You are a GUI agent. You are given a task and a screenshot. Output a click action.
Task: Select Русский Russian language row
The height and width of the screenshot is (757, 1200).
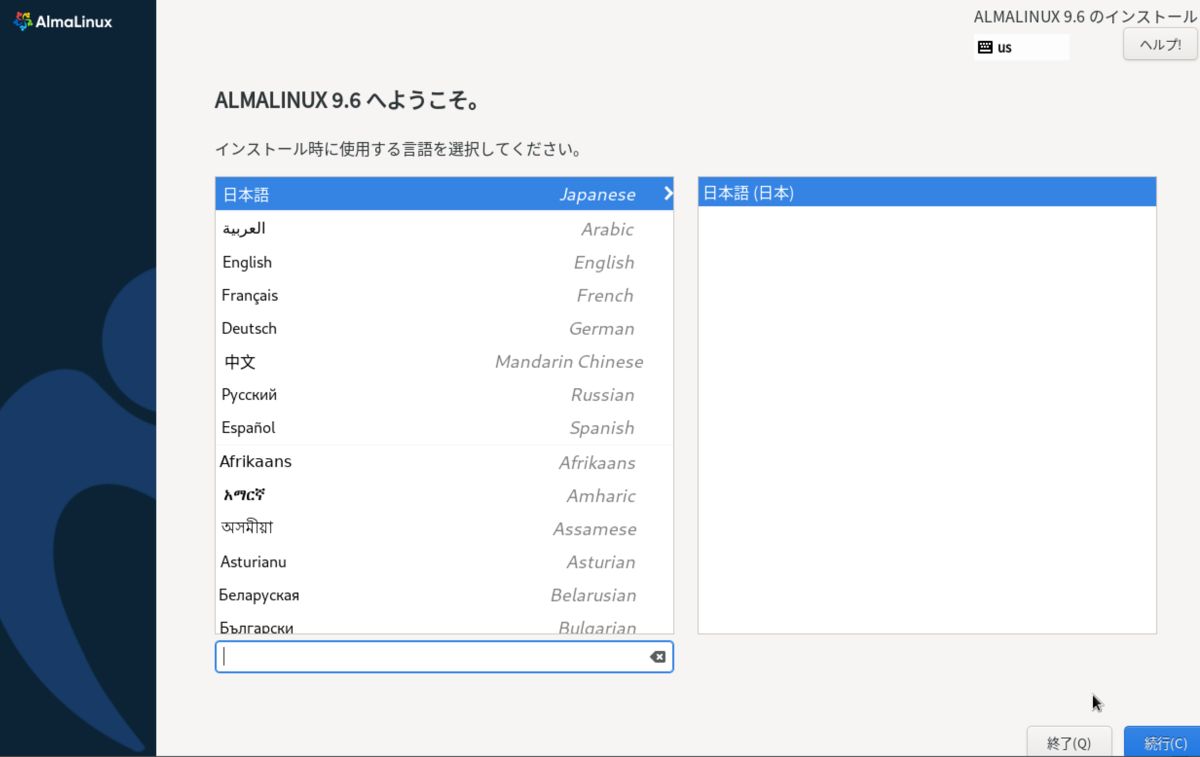[x=444, y=394]
